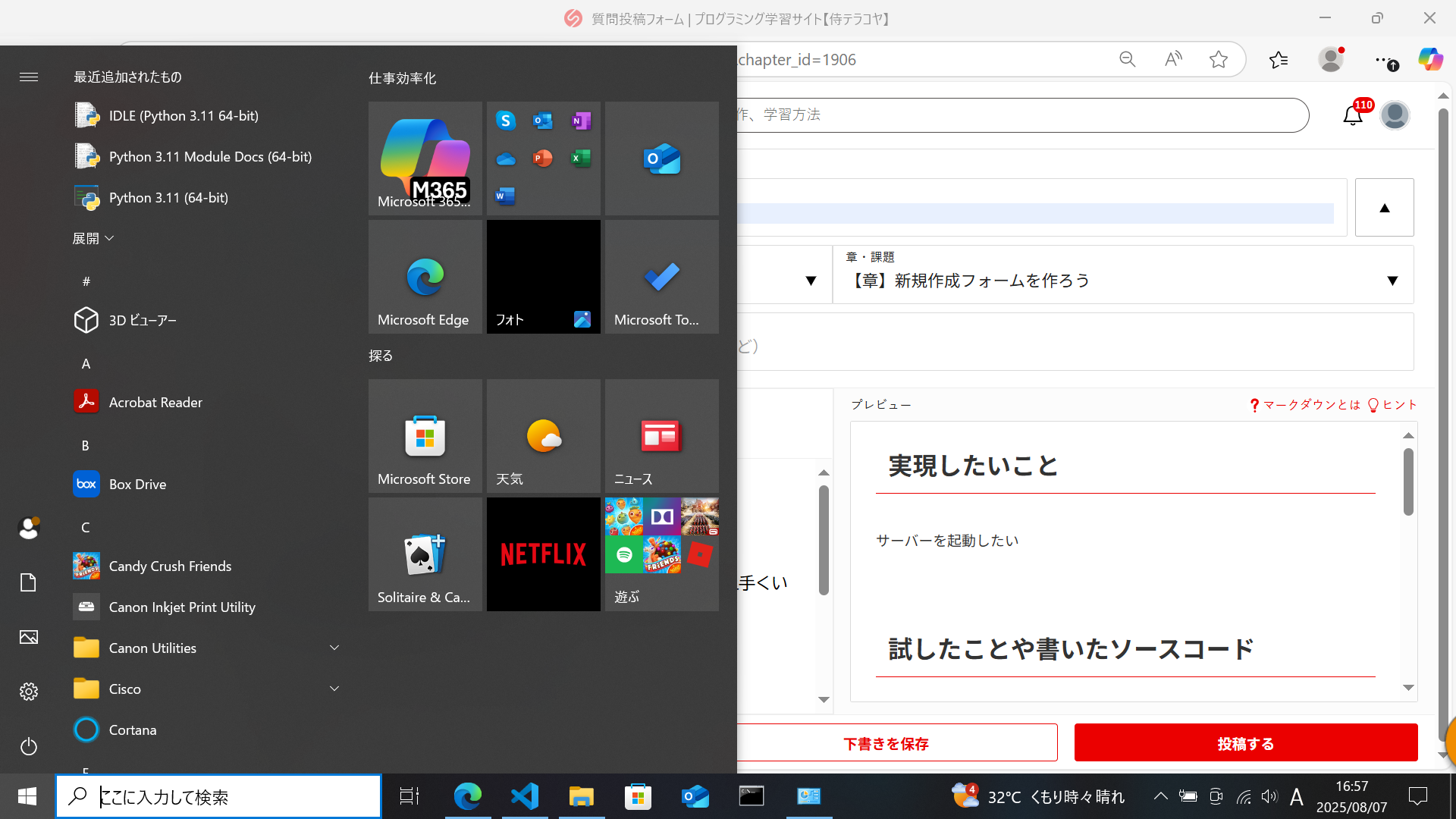The image size is (1456, 819).
Task: Open Documents from Start sidebar
Action: point(29,582)
